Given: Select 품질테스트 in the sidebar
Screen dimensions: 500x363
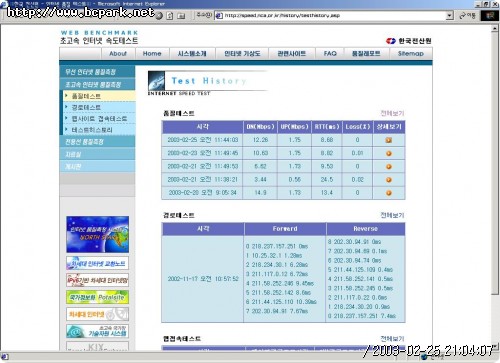Looking at the screenshot, I should pos(99,96).
